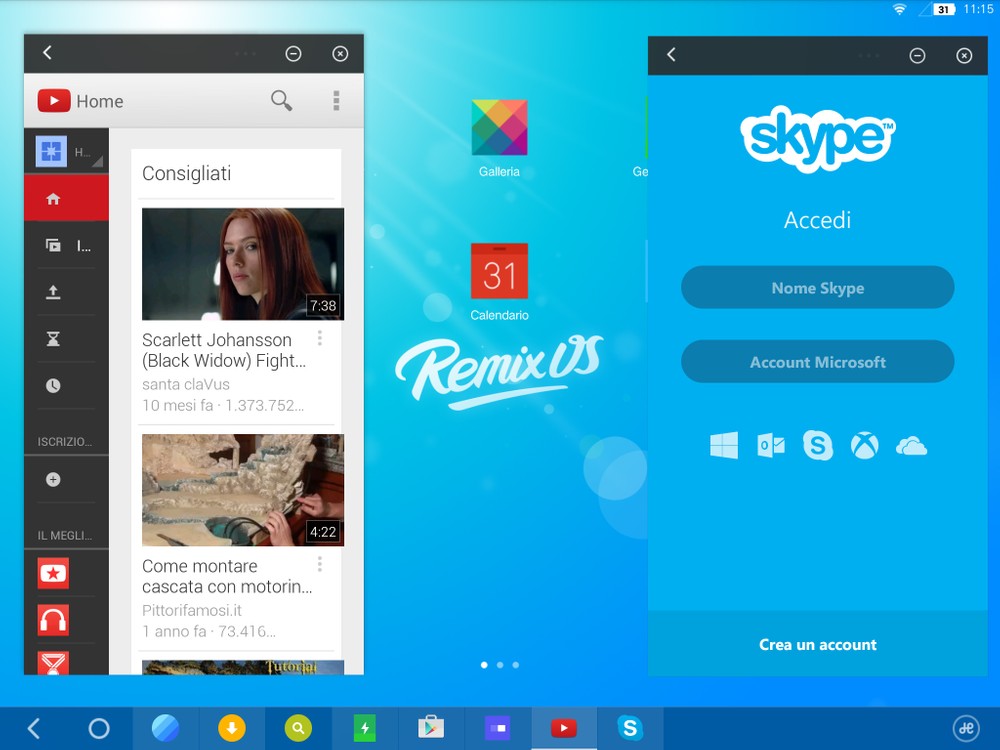The width and height of the screenshot is (1000, 750).
Task: Click the add subscriptions plus icon
Action: point(54,480)
